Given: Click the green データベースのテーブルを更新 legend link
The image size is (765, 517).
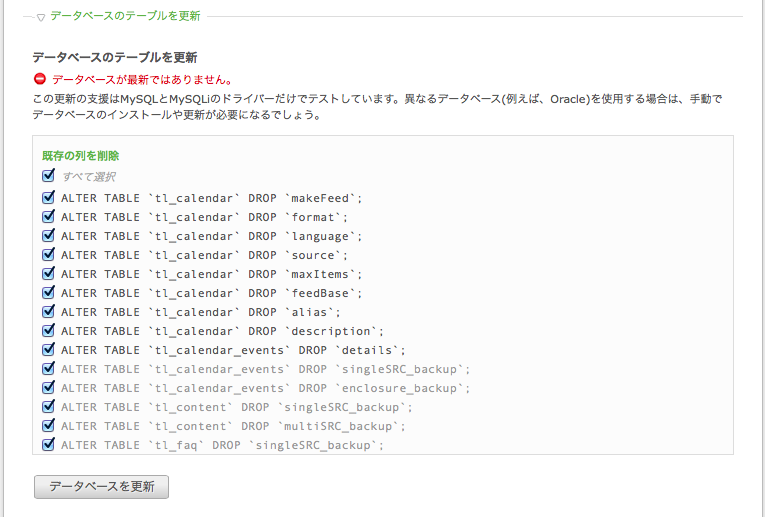Looking at the screenshot, I should coord(125,16).
